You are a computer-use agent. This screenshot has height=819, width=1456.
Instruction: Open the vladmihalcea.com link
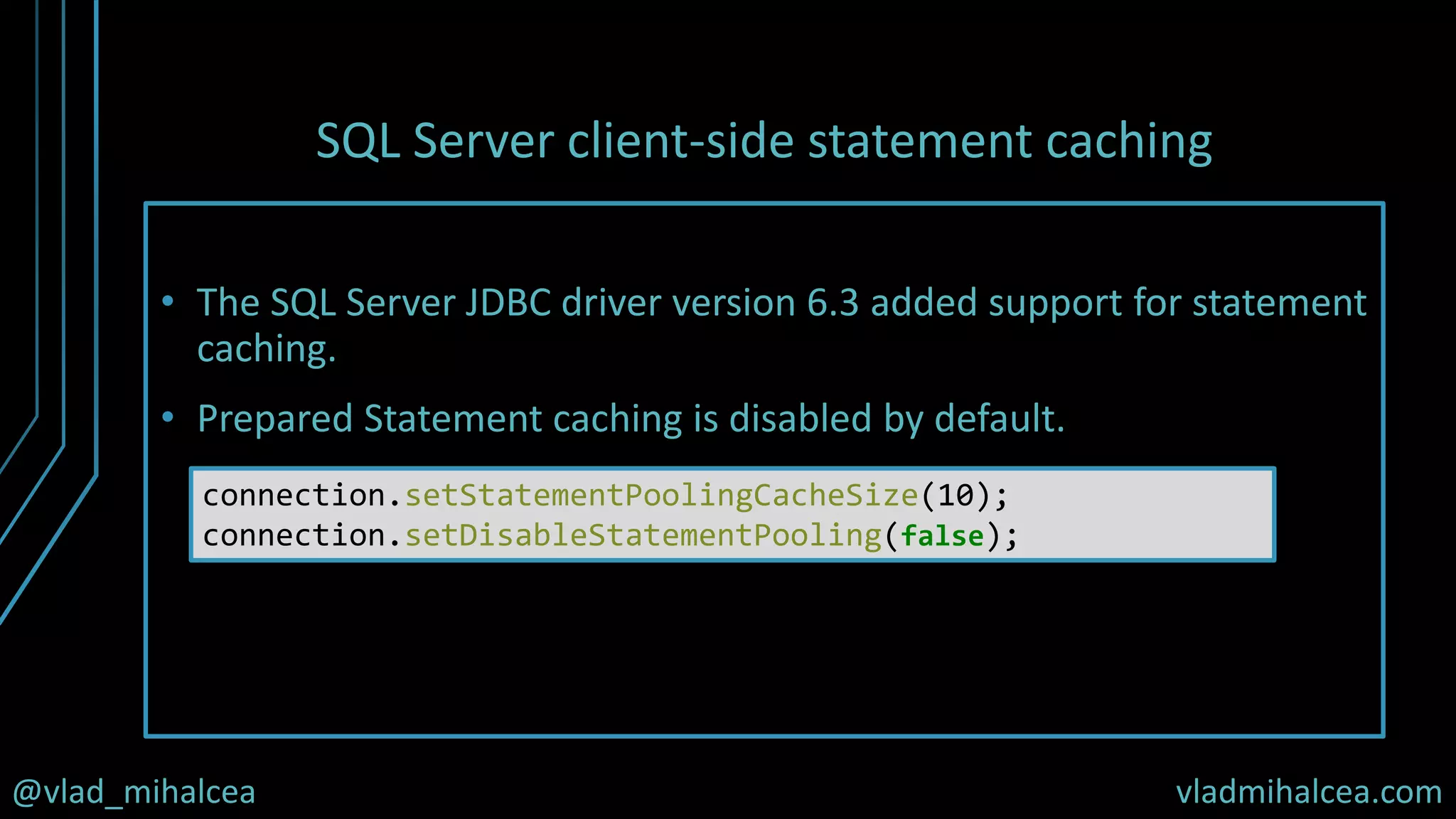pyautogui.click(x=1309, y=792)
